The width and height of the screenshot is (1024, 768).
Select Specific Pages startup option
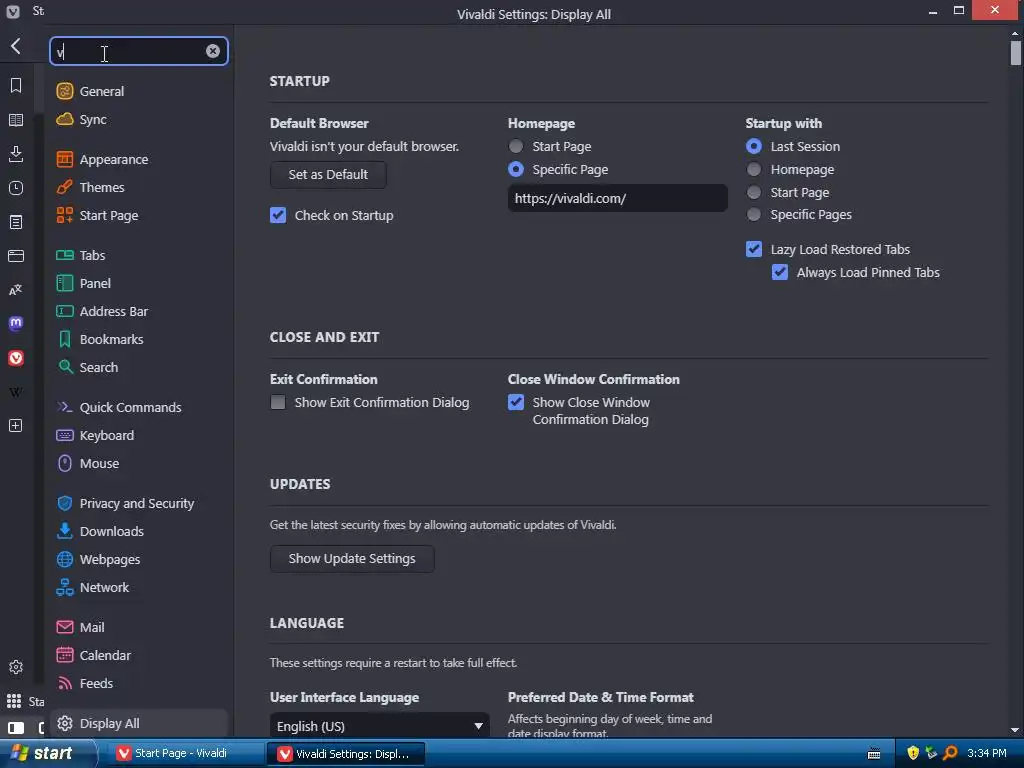754,214
